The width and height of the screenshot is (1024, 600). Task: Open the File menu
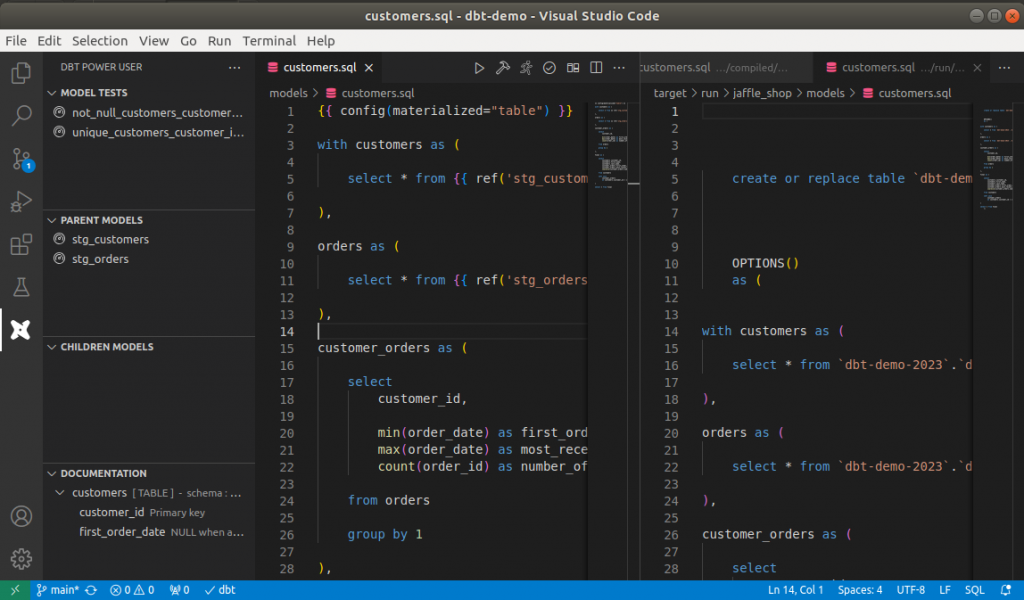click(16, 40)
